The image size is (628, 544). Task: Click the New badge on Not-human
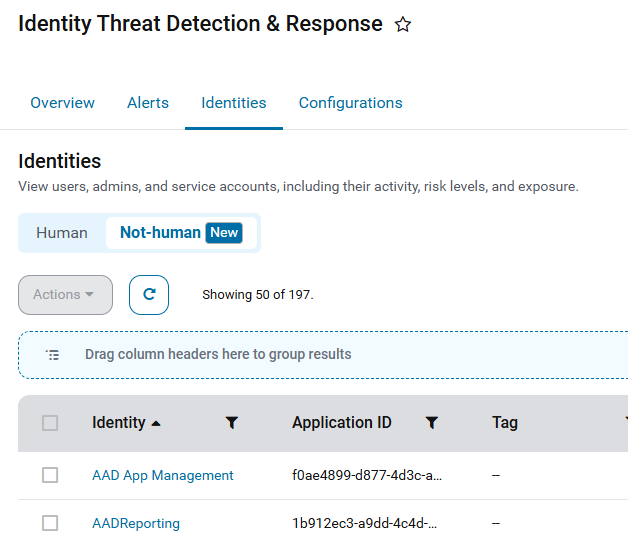click(224, 233)
